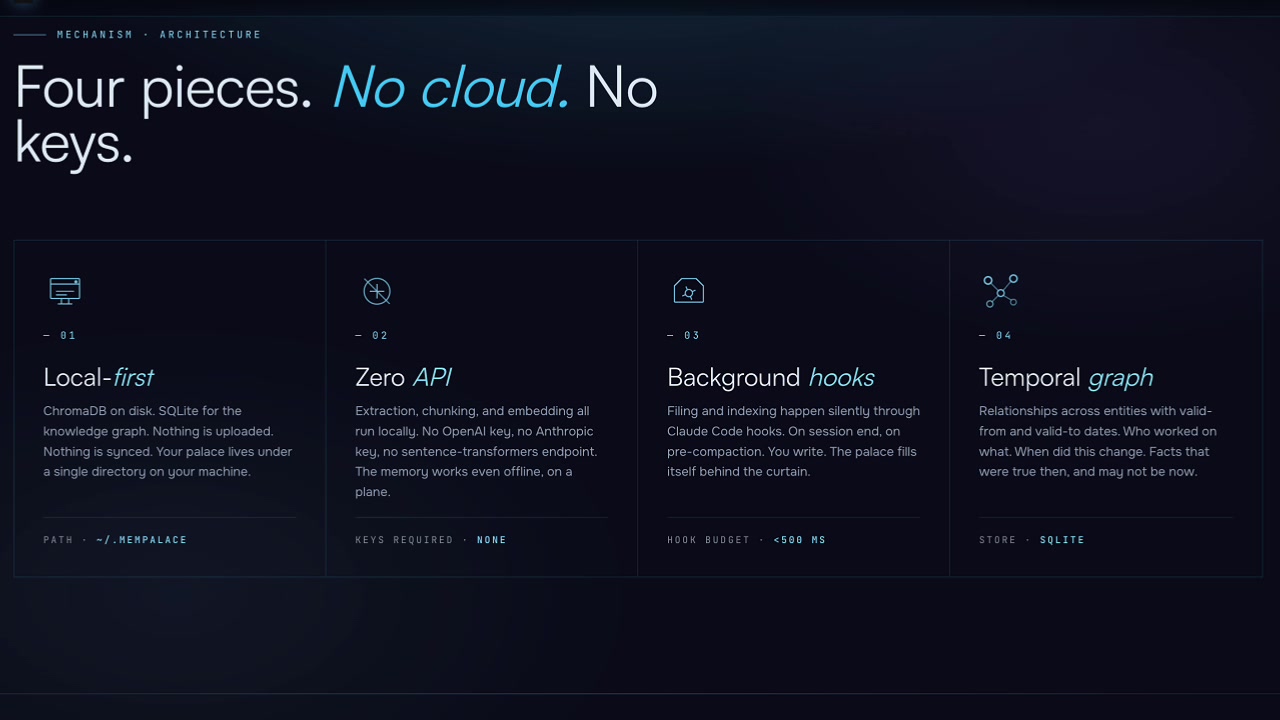Select the "Temporal graph" card heading
Viewport: 1280px width, 720px height.
tap(1065, 377)
